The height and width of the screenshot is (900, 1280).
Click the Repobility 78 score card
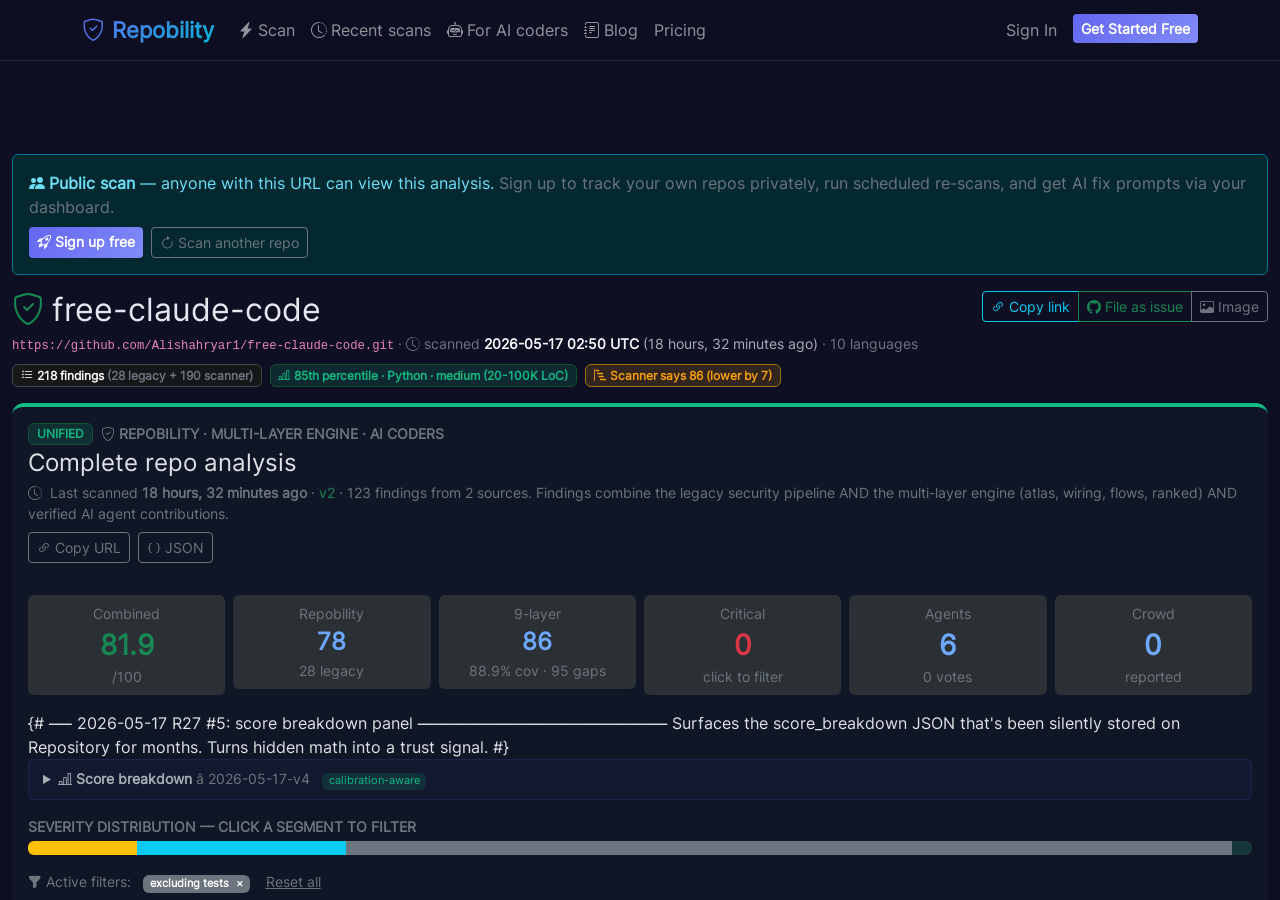point(332,642)
